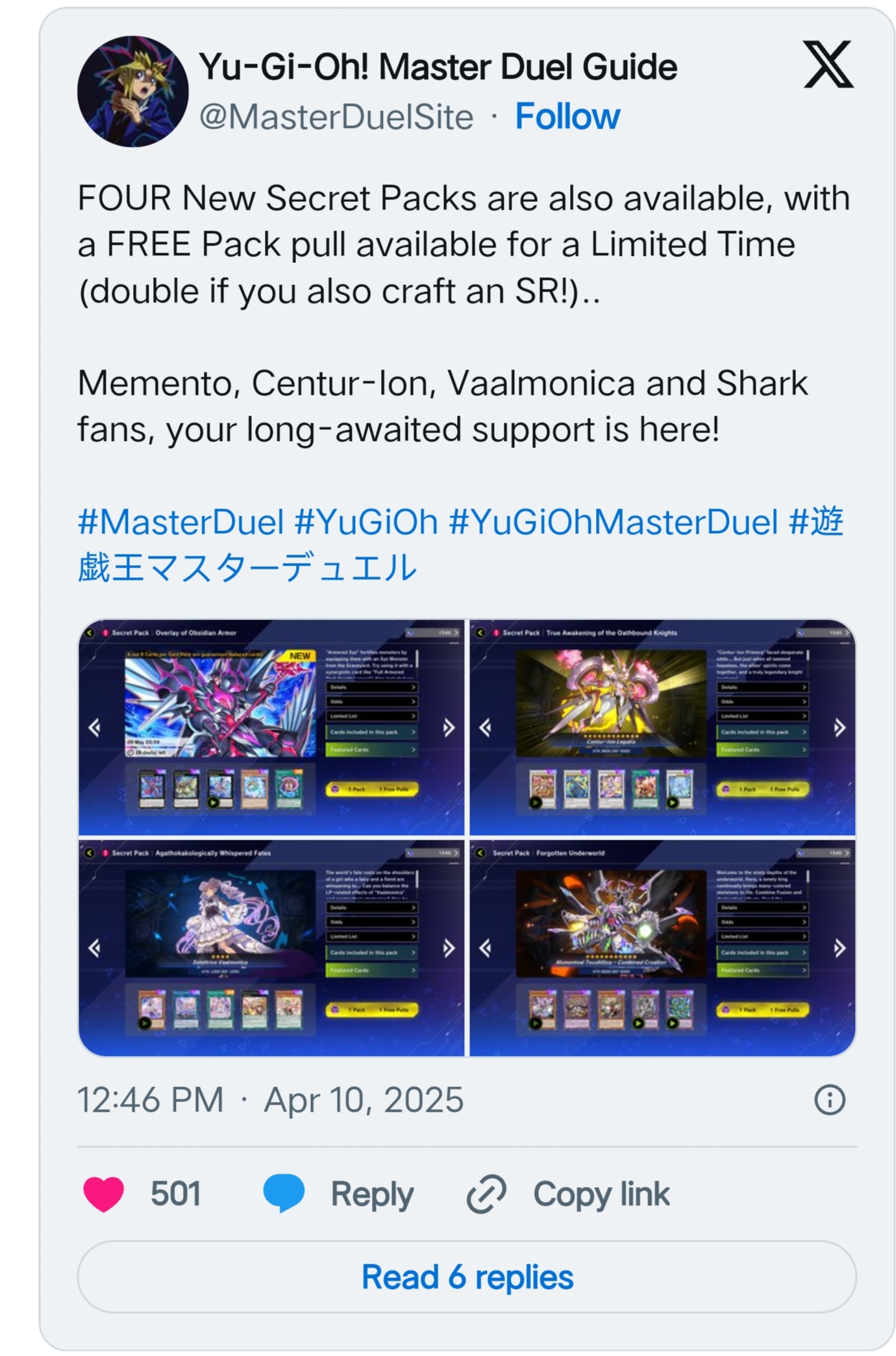Open the #YuGiOhMasterDuel hashtag

click(x=614, y=522)
